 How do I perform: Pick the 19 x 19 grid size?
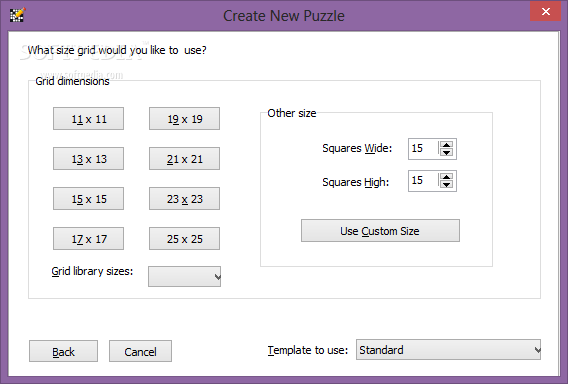click(x=184, y=119)
